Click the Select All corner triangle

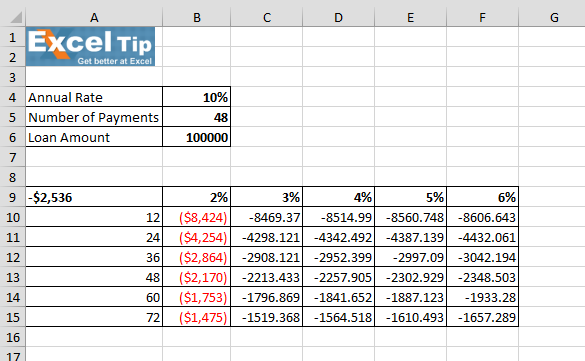coord(15,17)
